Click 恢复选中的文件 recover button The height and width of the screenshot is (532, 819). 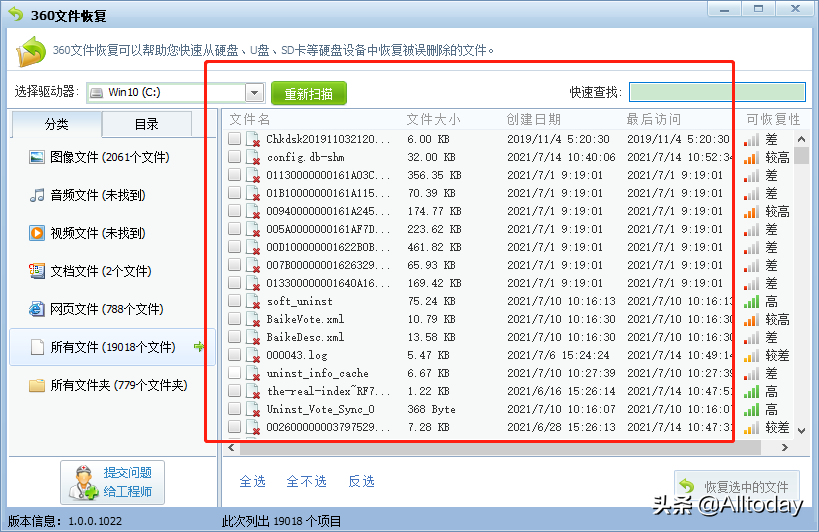click(x=736, y=487)
